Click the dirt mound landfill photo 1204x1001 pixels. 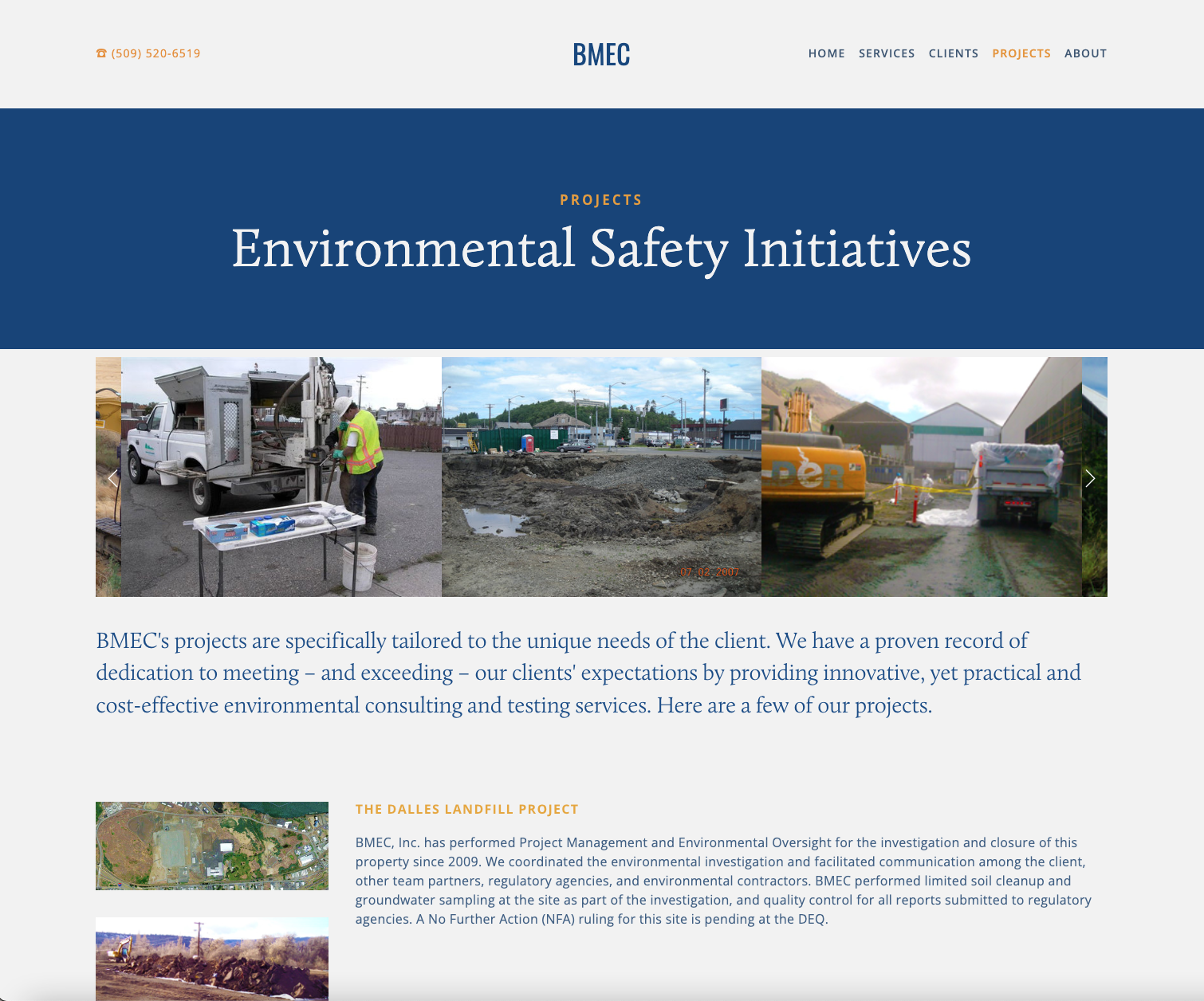(212, 959)
